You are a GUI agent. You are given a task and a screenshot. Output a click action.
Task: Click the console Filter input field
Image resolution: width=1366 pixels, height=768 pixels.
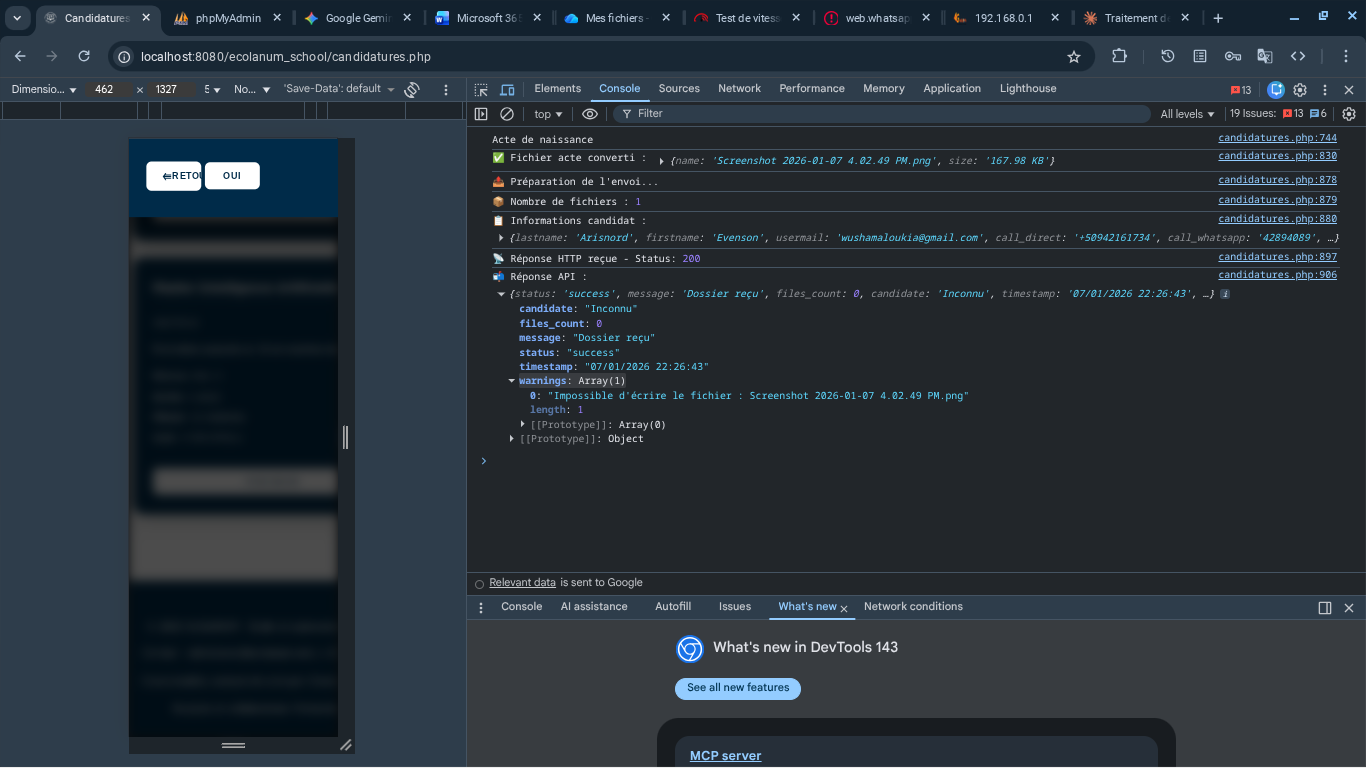[x=880, y=114]
